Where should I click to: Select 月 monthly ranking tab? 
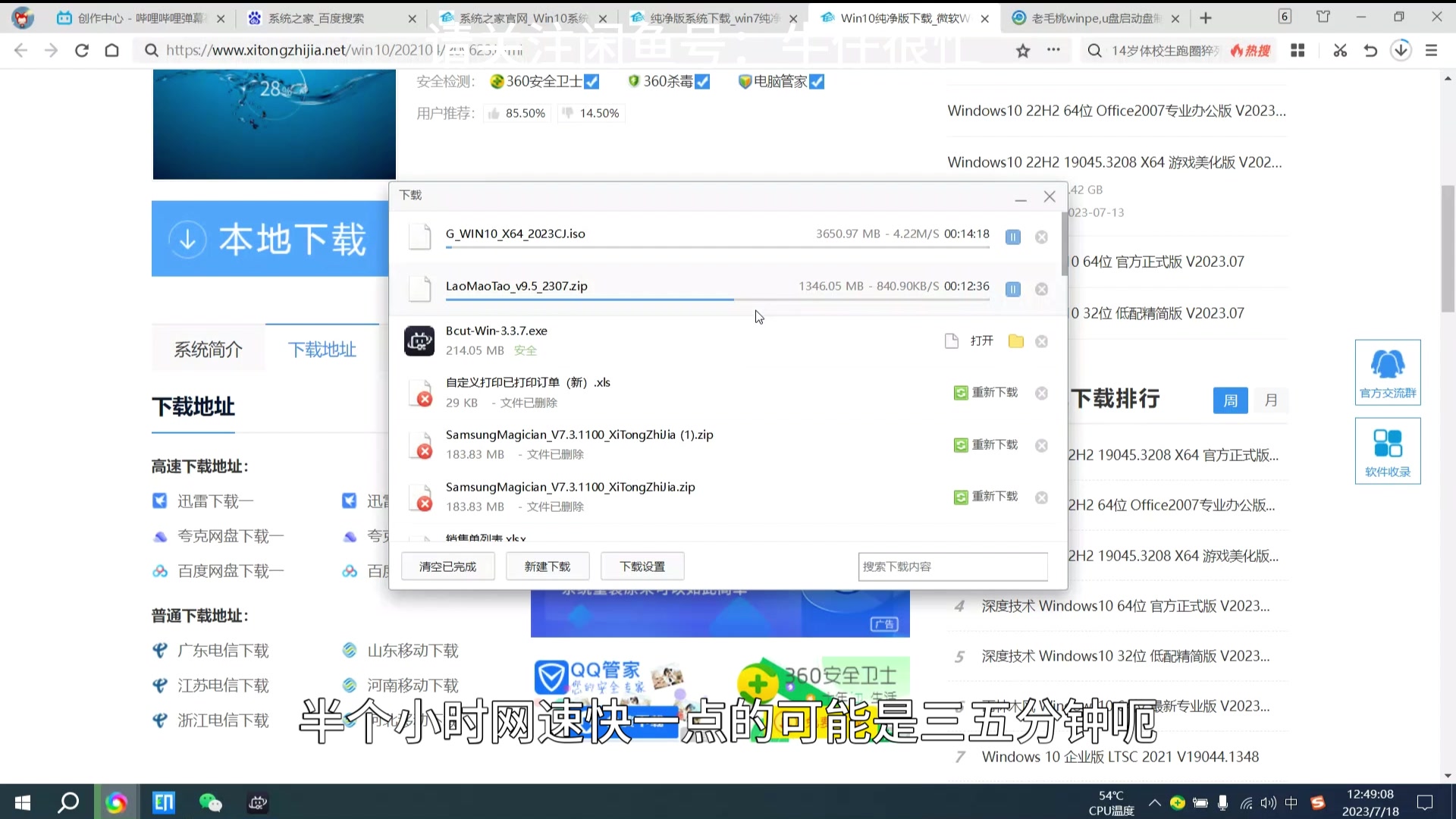(1271, 400)
